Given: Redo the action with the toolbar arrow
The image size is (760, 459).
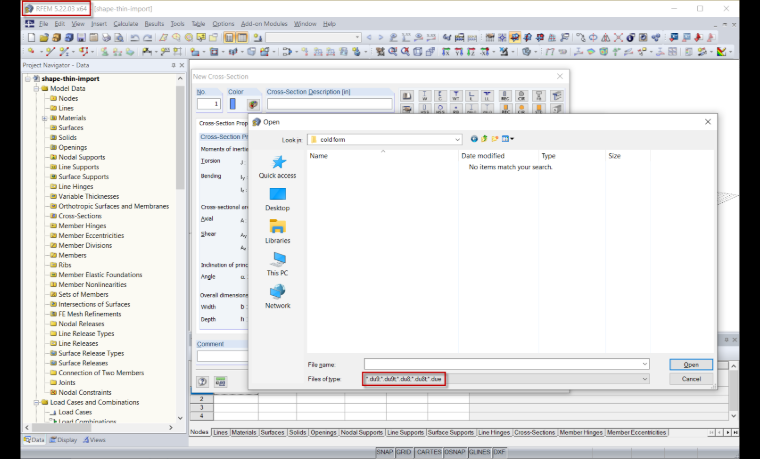Looking at the screenshot, I should [148, 37].
